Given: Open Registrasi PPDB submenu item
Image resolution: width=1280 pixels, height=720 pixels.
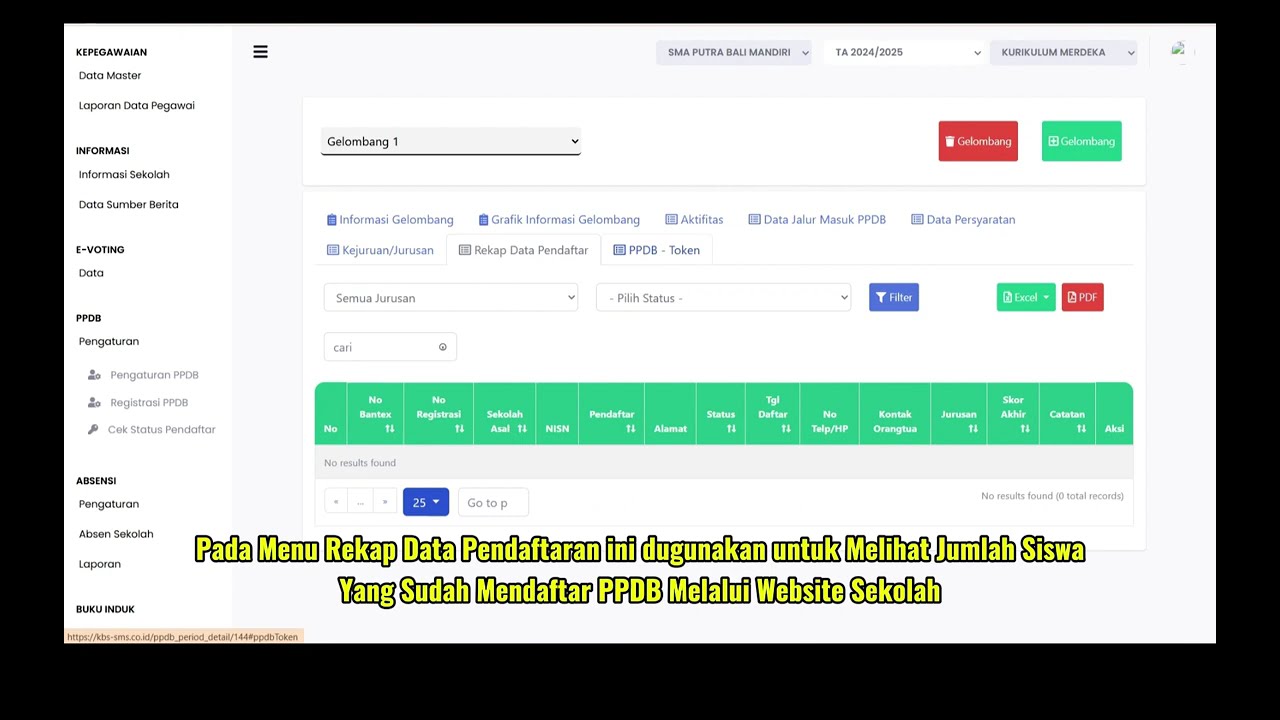Looking at the screenshot, I should click(149, 402).
